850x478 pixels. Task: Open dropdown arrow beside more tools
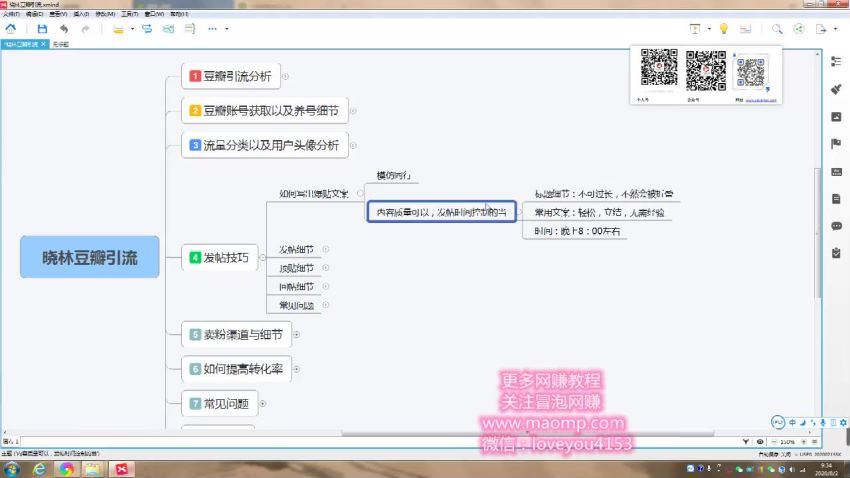pyautogui.click(x=227, y=29)
